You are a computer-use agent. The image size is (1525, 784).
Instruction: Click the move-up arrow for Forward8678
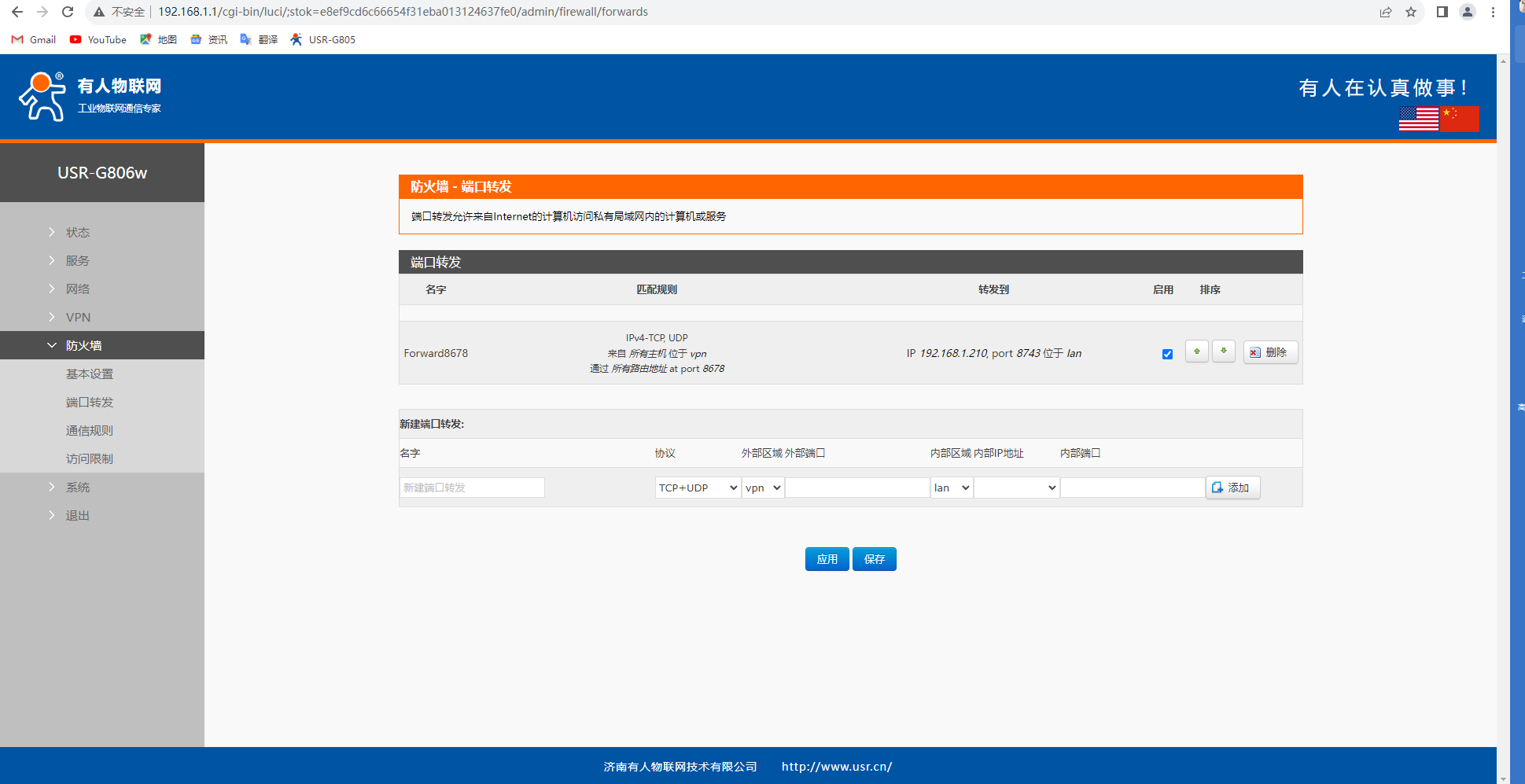tap(1196, 352)
